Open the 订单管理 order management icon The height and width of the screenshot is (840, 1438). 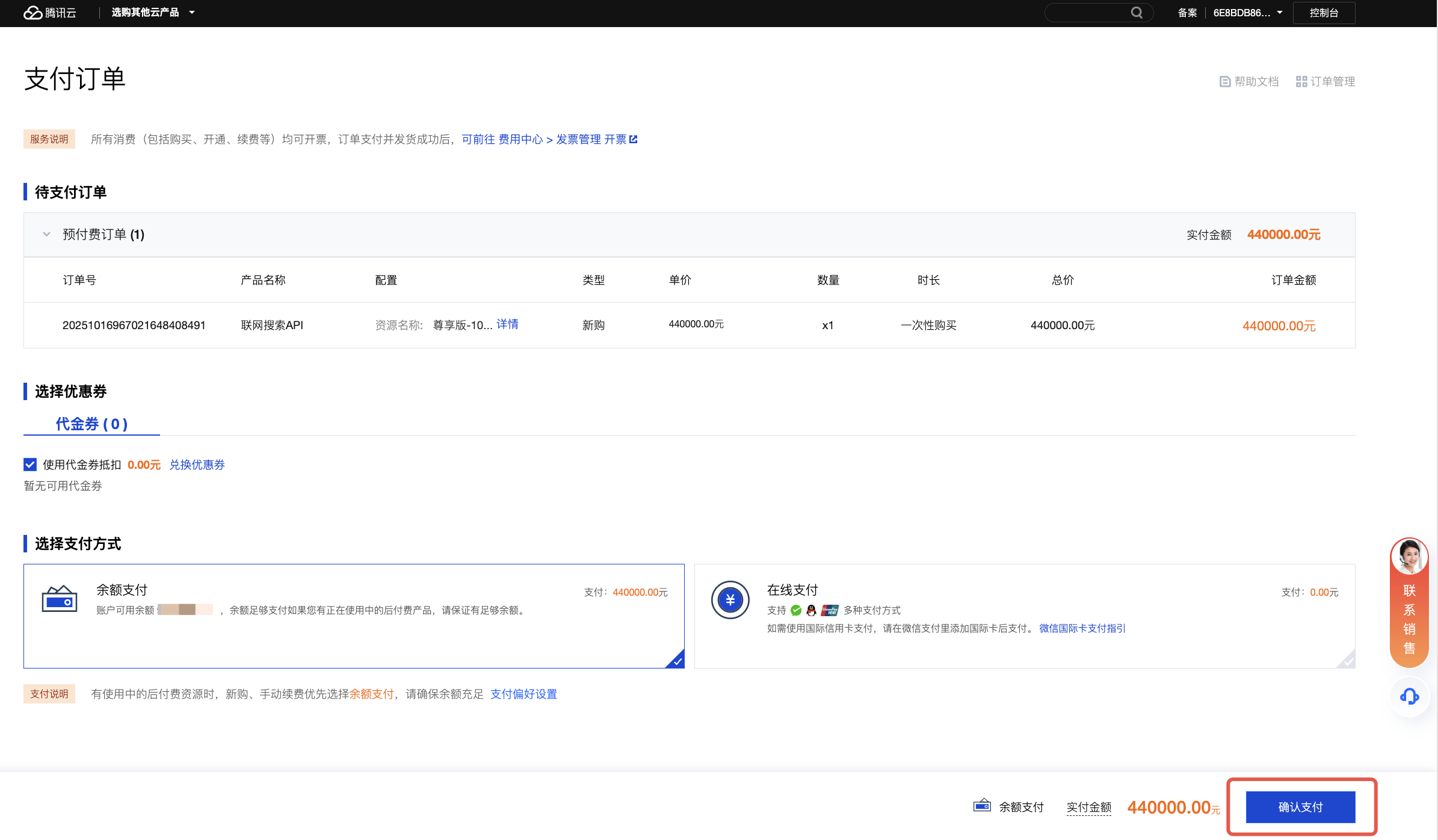pyautogui.click(x=1301, y=82)
